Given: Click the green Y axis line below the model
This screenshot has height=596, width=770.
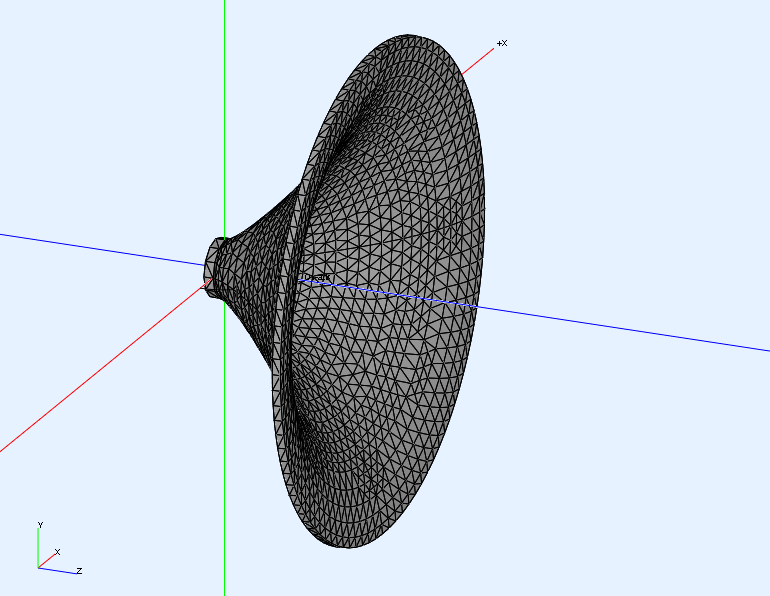Looking at the screenshot, I should 224,480.
